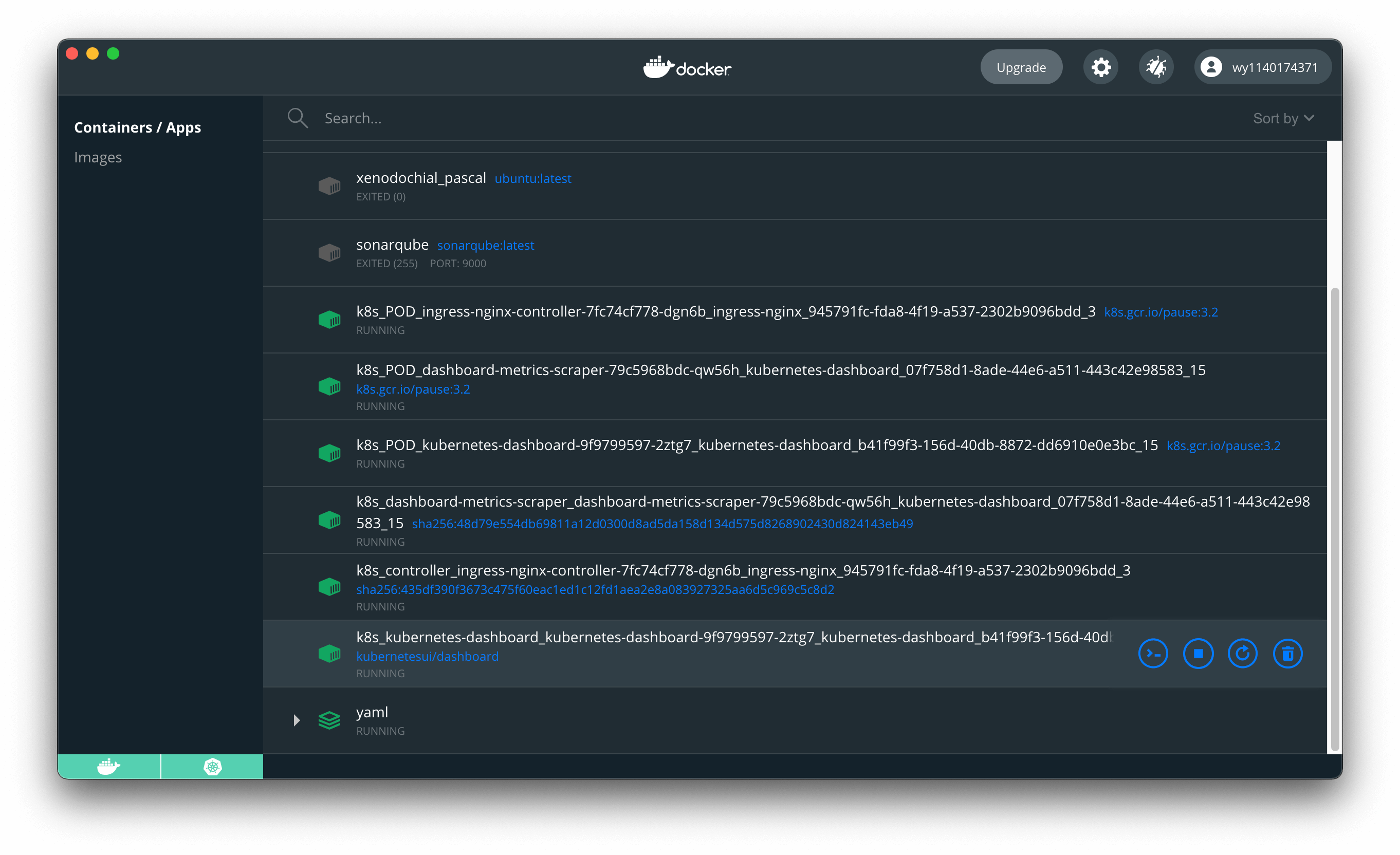
Task: Stop the kubernetes-dashboard container
Action: click(x=1198, y=653)
